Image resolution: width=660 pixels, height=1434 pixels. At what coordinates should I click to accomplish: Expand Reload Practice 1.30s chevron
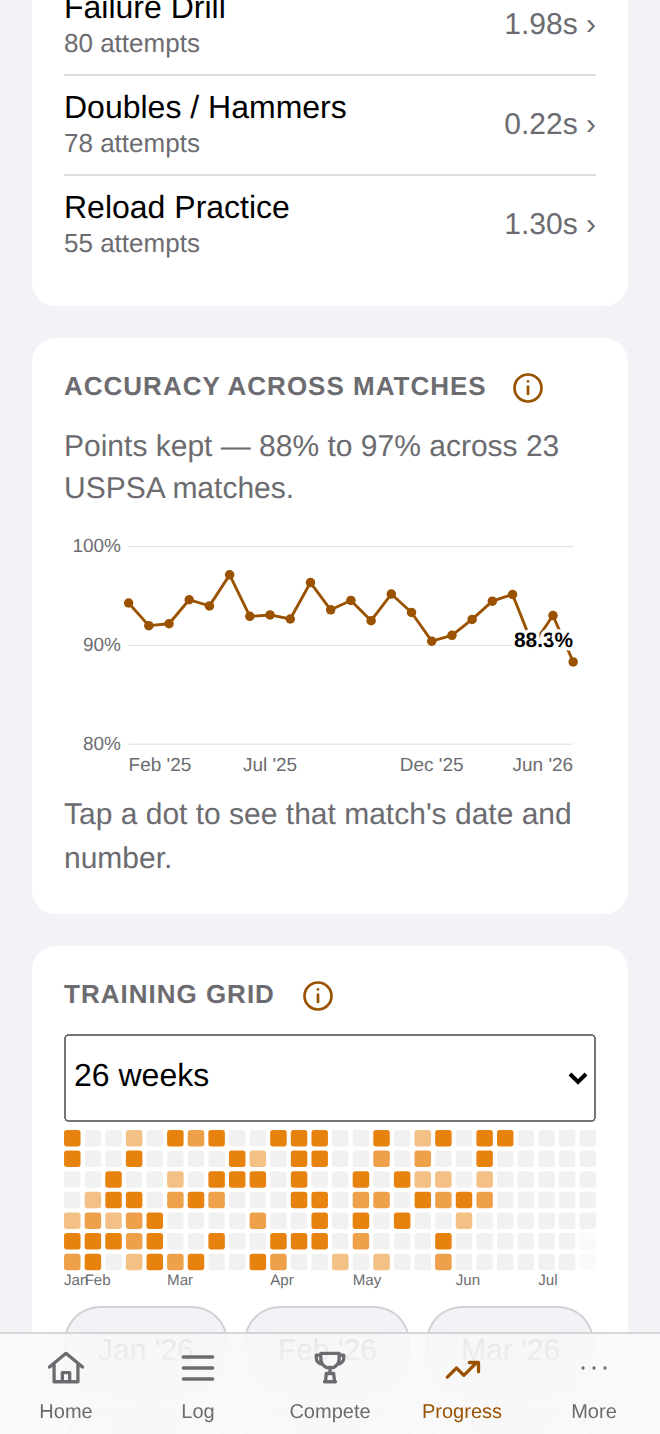click(591, 225)
